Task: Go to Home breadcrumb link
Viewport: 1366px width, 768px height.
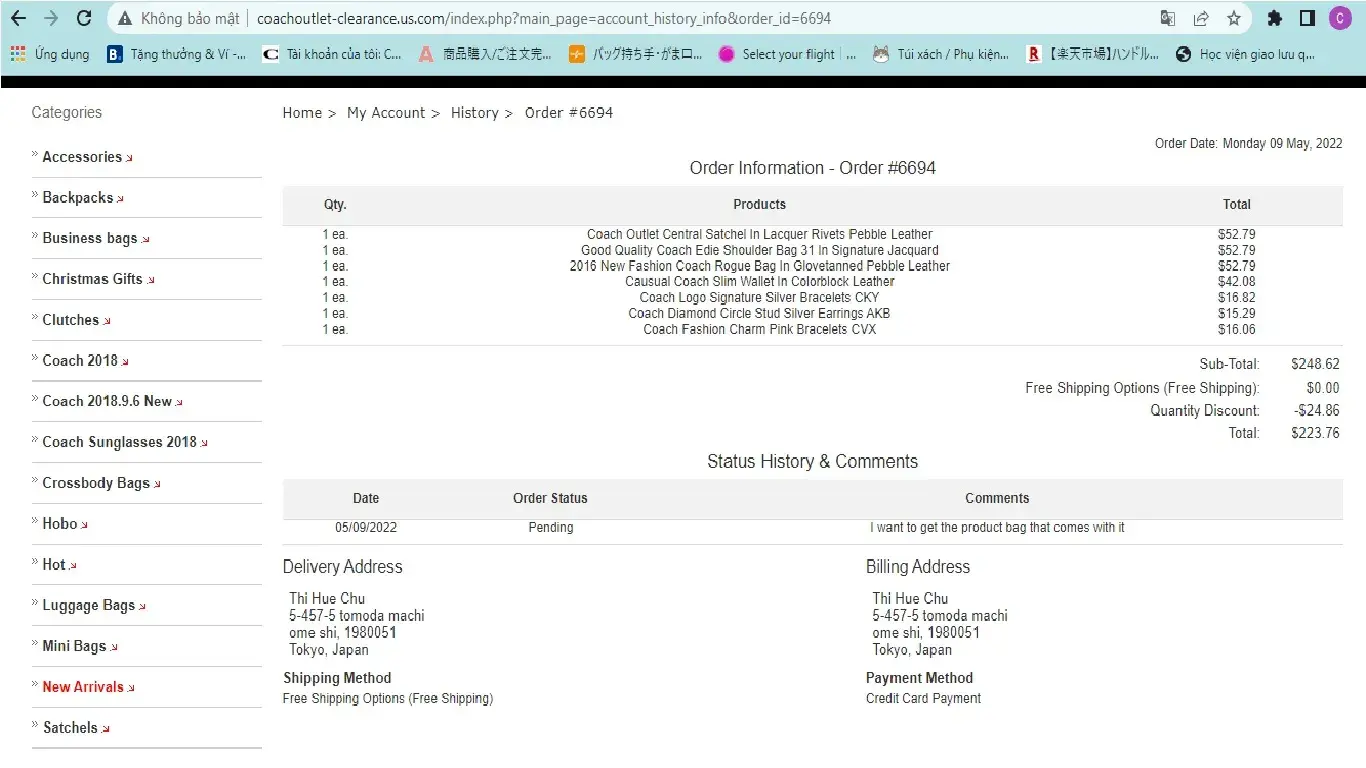Action: tap(302, 113)
